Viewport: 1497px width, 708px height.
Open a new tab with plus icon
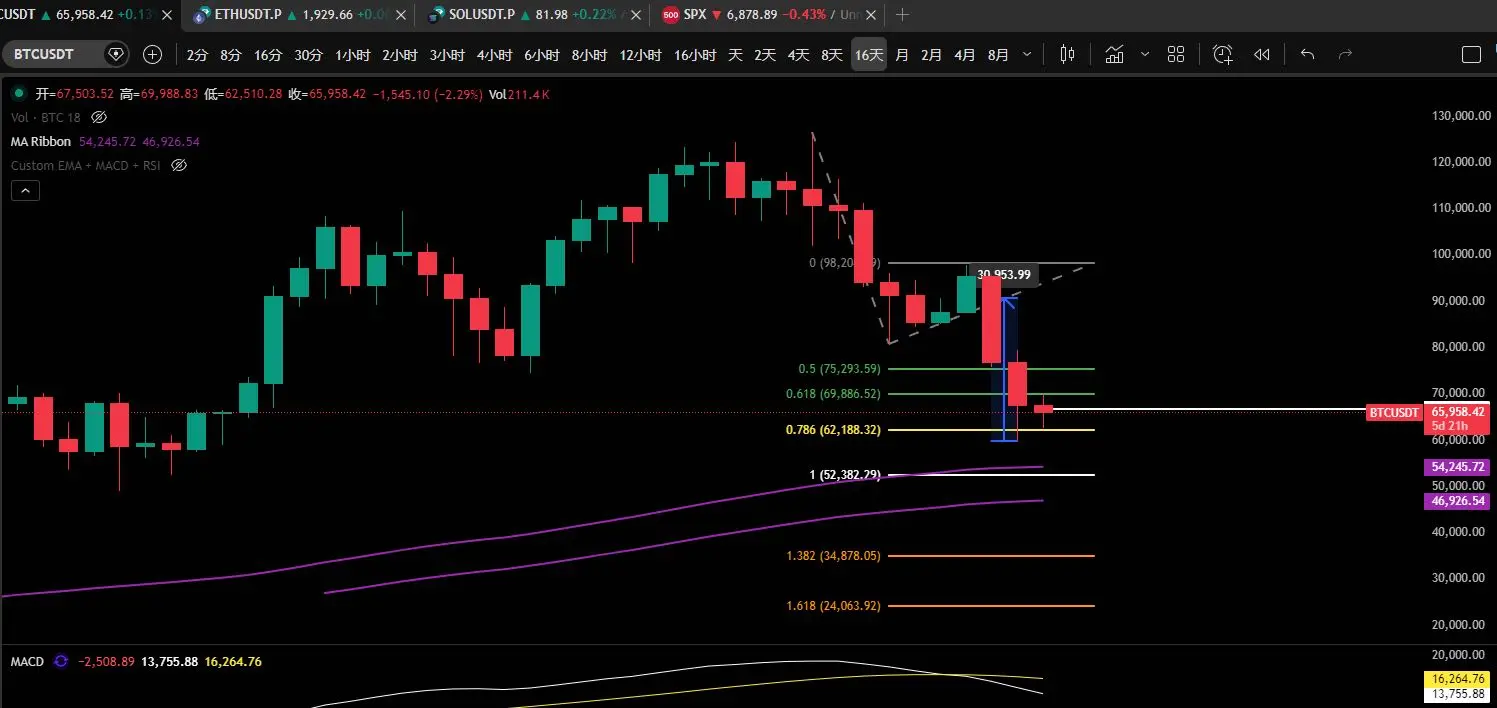(x=903, y=15)
